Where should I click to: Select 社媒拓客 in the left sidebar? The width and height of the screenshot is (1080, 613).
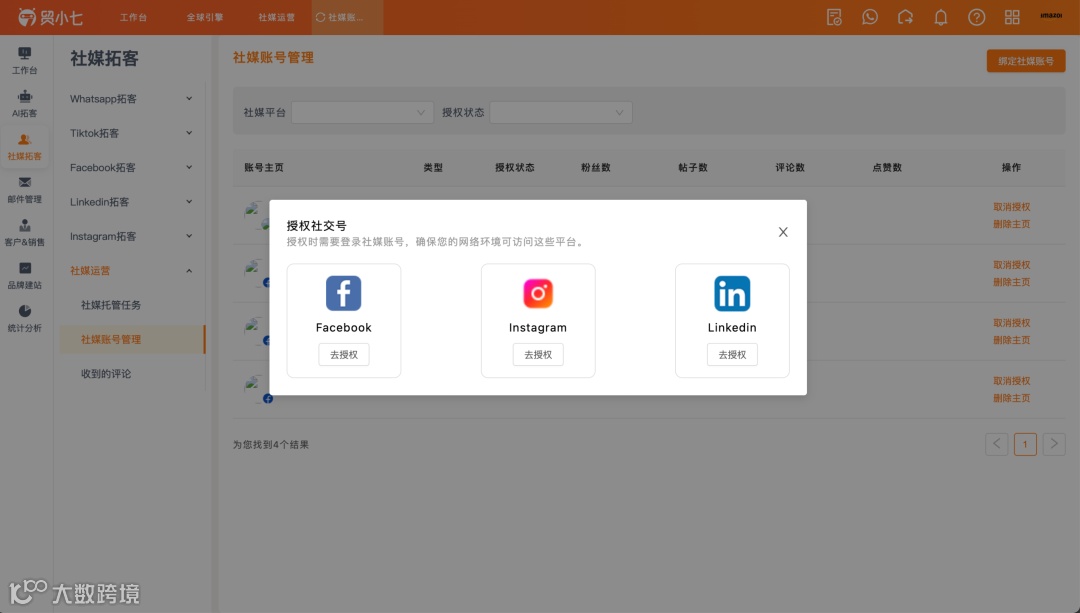tap(25, 147)
